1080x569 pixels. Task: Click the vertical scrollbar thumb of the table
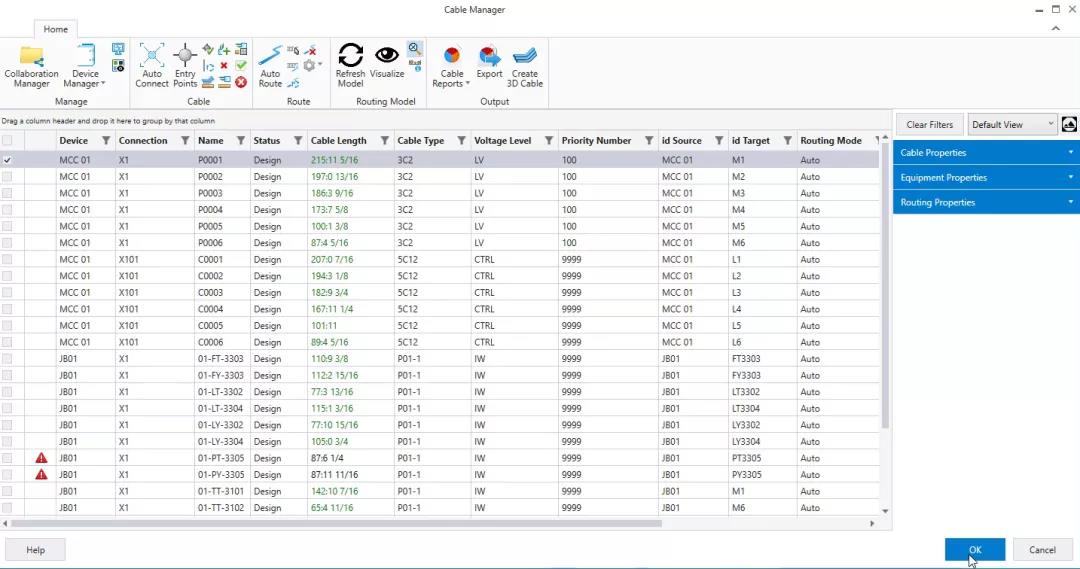[x=885, y=286]
